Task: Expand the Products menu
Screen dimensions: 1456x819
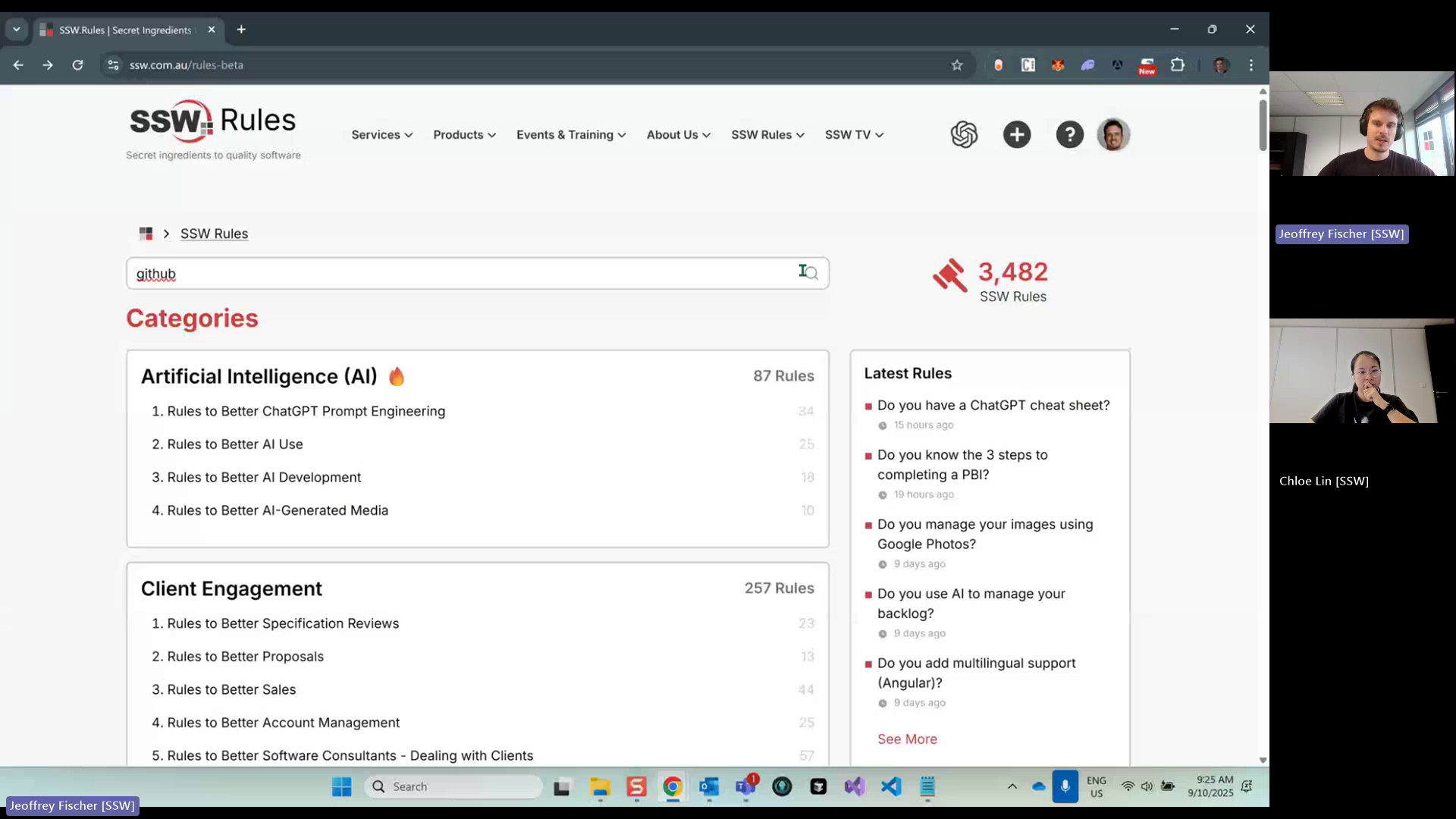Action: click(464, 135)
